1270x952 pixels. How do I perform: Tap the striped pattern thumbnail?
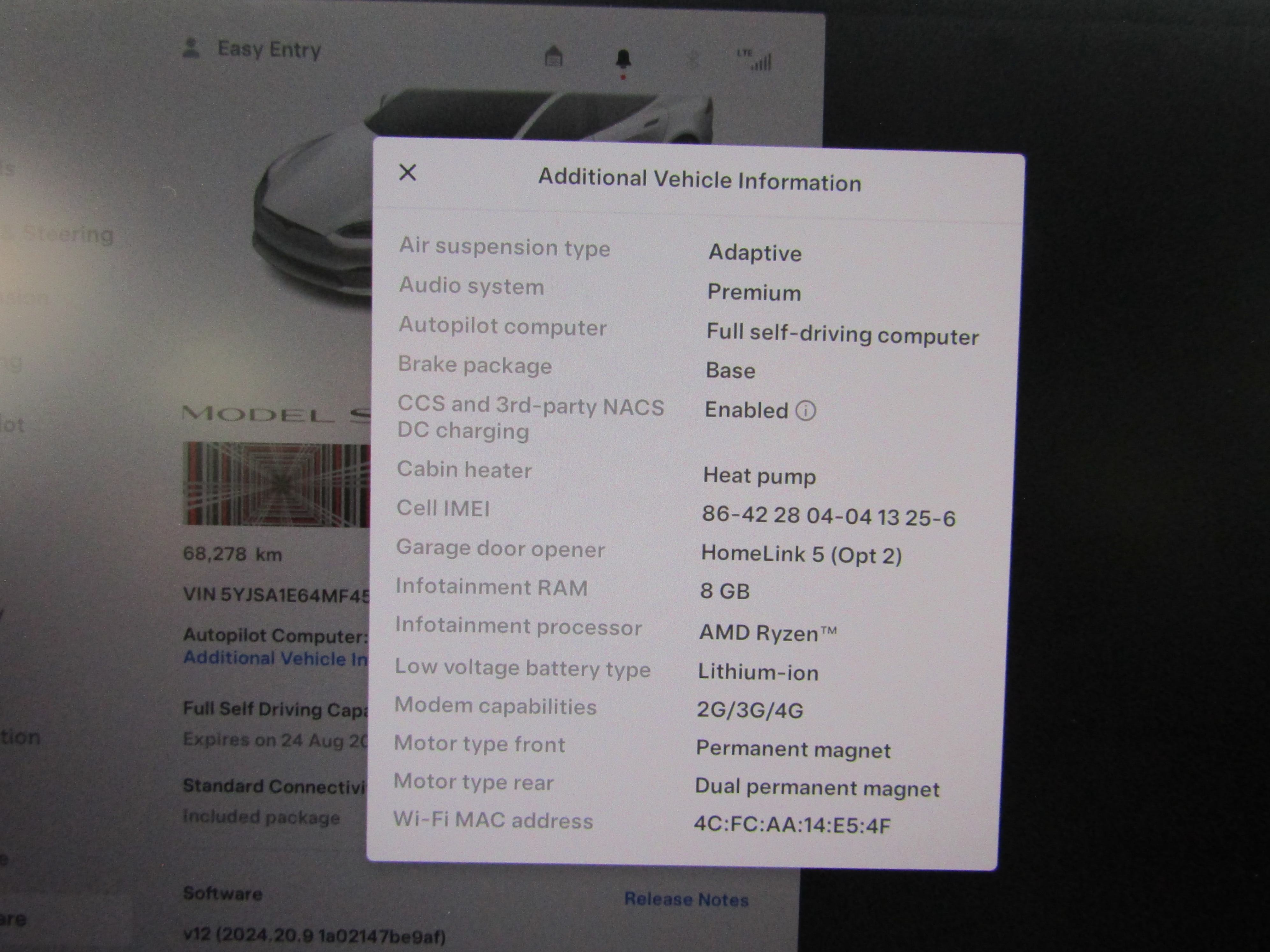coord(276,484)
